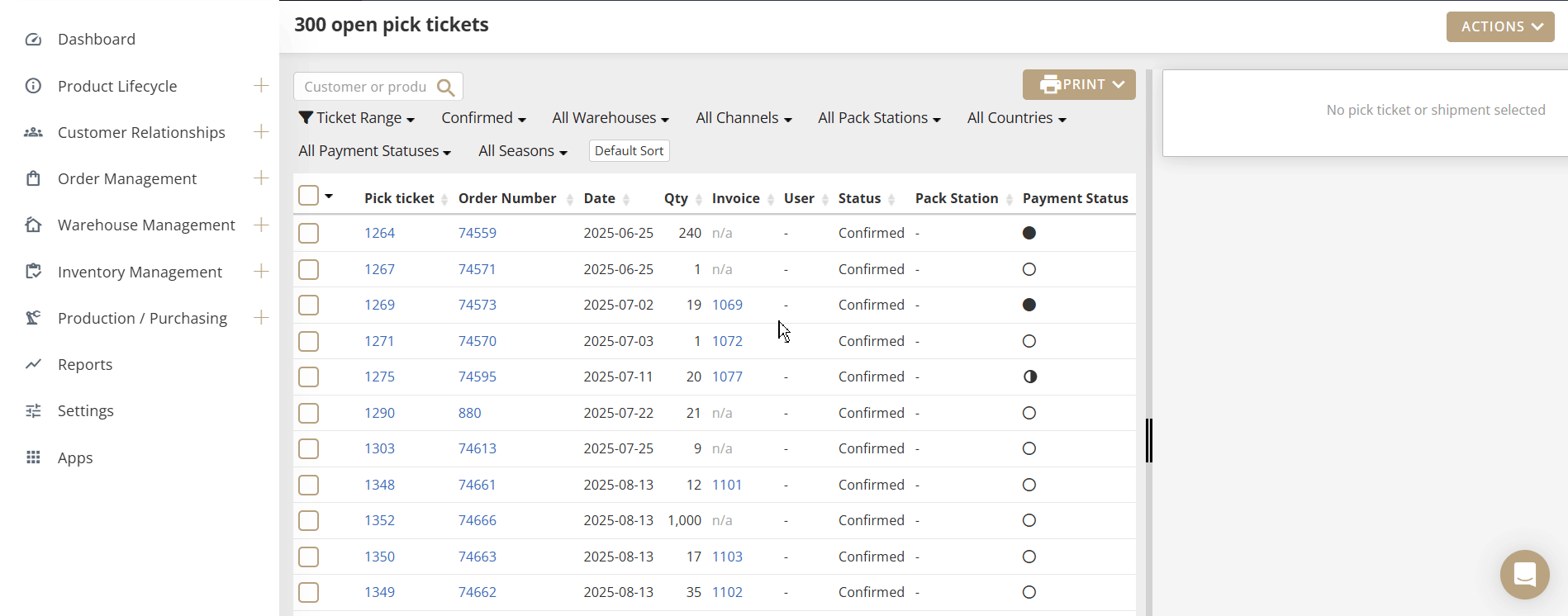
Task: Click the Settings sliders icon
Action: [33, 411]
